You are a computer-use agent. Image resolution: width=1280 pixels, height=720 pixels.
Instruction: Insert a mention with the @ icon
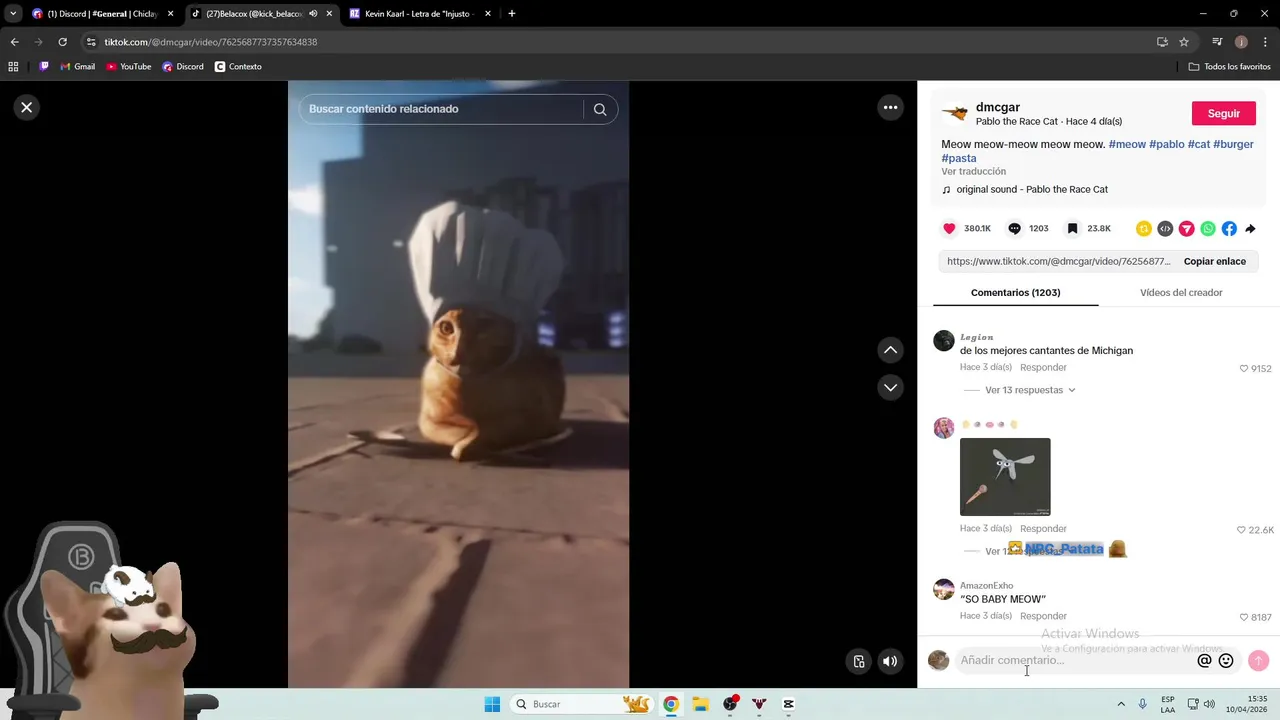[1204, 660]
